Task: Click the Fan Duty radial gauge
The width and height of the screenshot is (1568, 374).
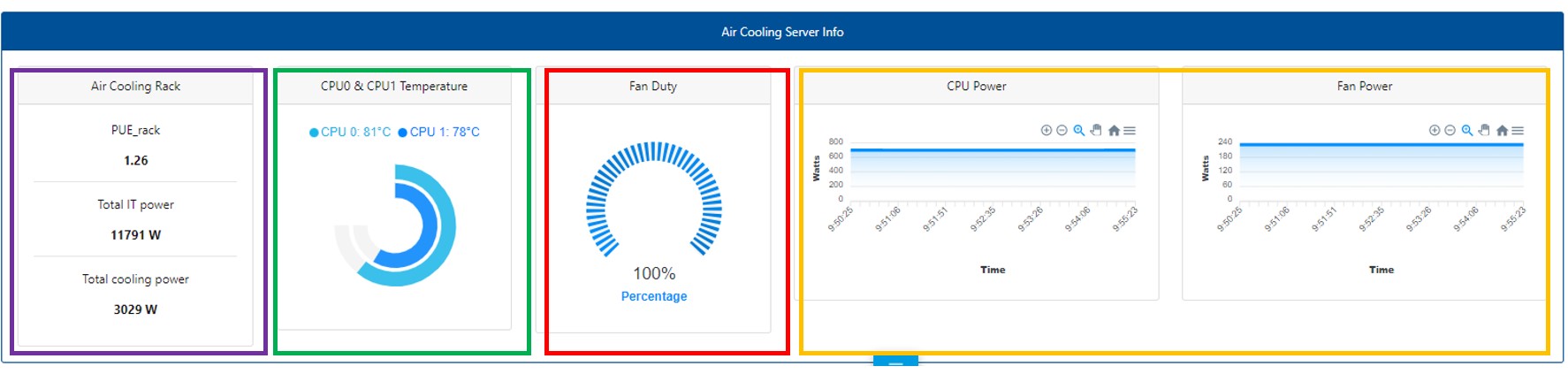Action: click(x=654, y=199)
